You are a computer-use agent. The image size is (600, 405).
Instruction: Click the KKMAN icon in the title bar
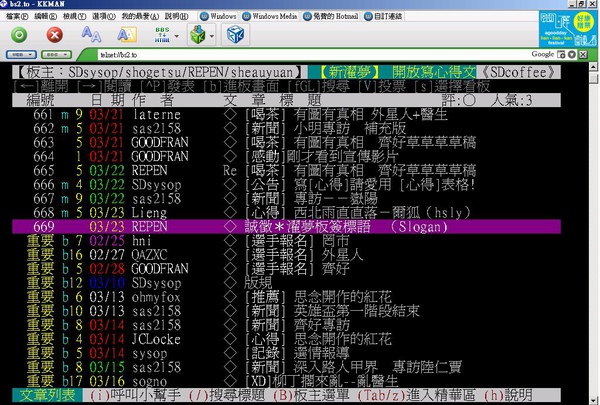3,4
